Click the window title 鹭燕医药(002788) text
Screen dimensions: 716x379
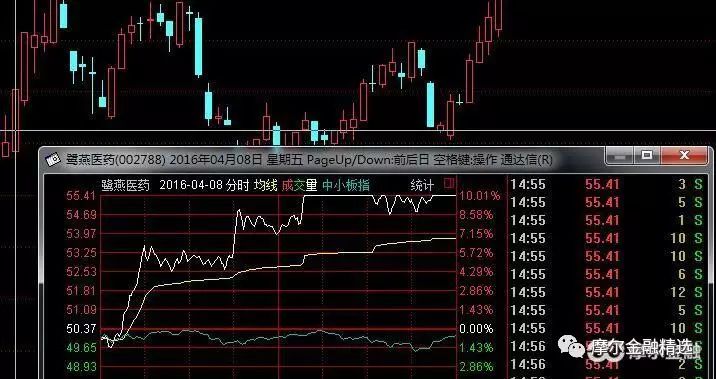[115, 160]
